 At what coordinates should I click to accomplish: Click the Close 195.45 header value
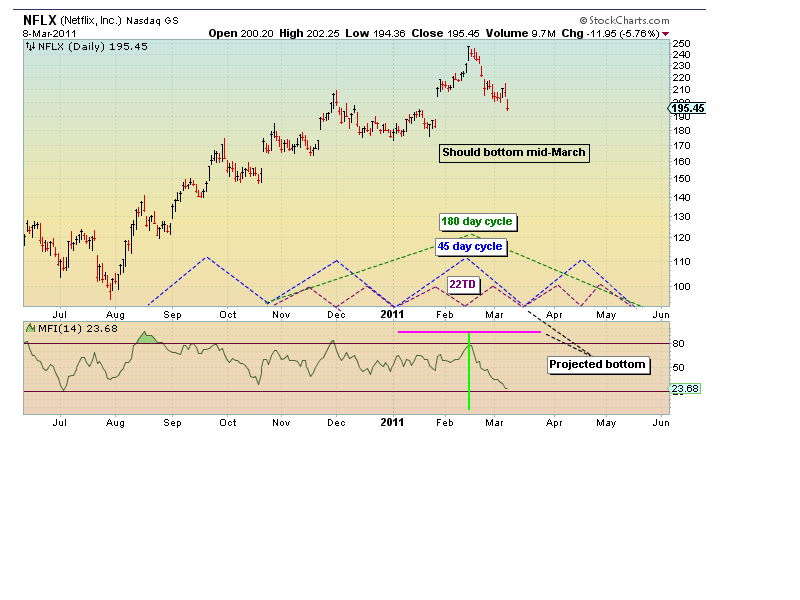tap(445, 34)
